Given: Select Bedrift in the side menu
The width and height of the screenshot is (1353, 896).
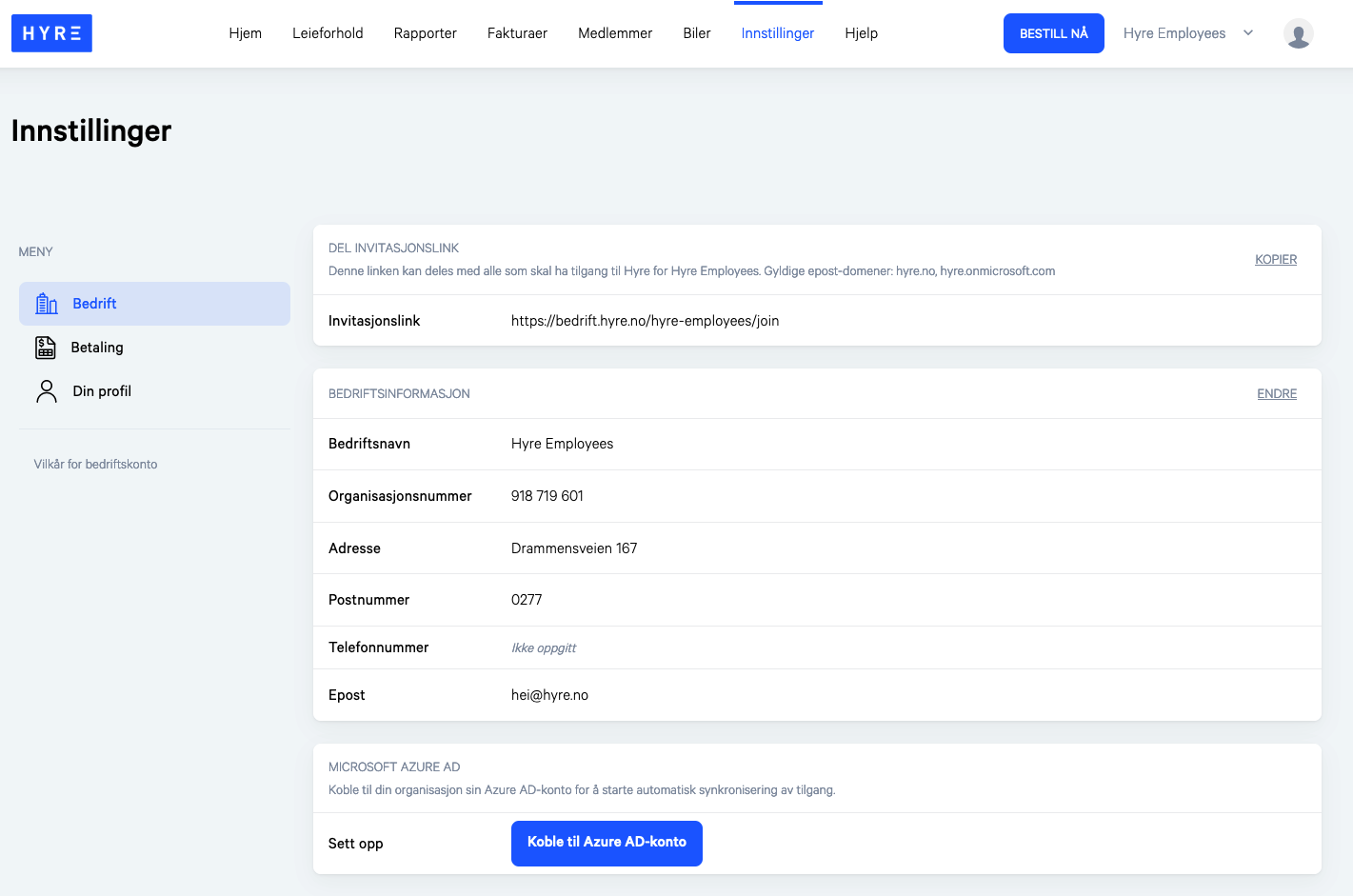Looking at the screenshot, I should tap(154, 304).
